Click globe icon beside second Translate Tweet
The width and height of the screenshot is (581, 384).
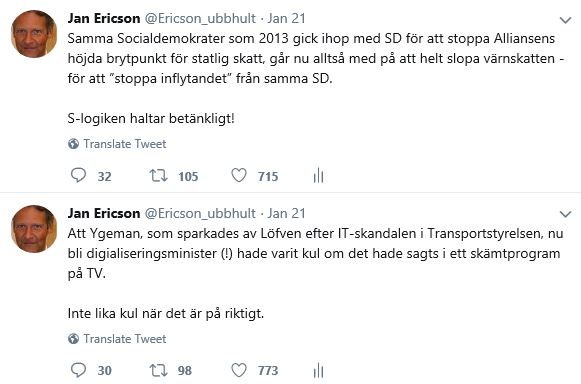pos(73,339)
